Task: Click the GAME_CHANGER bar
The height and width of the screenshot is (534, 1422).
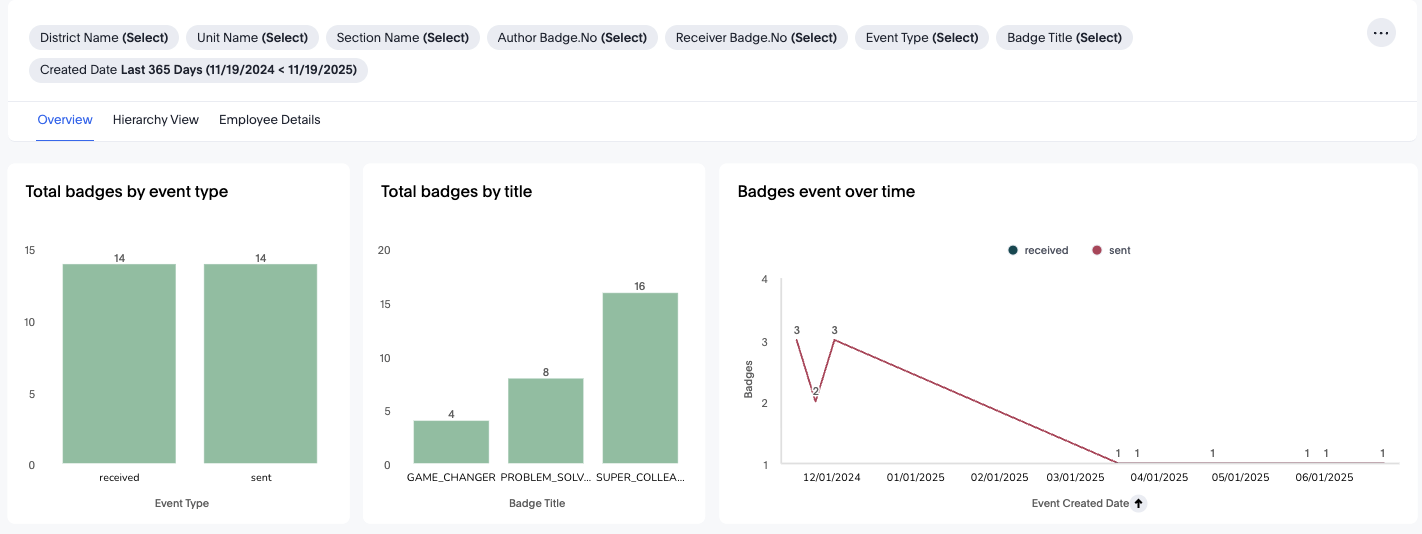Action: click(451, 443)
